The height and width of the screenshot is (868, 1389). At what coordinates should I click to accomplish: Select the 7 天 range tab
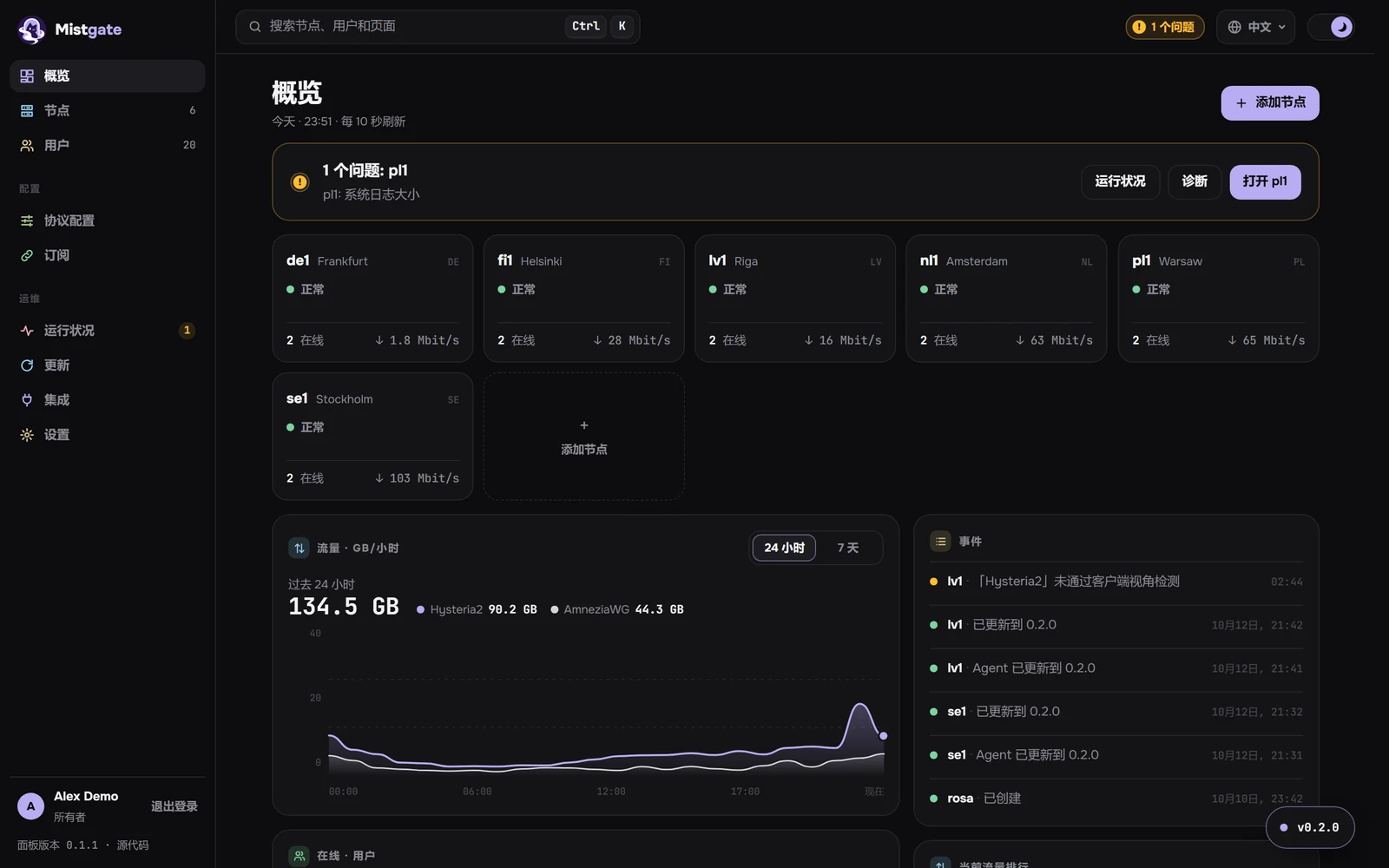point(848,548)
